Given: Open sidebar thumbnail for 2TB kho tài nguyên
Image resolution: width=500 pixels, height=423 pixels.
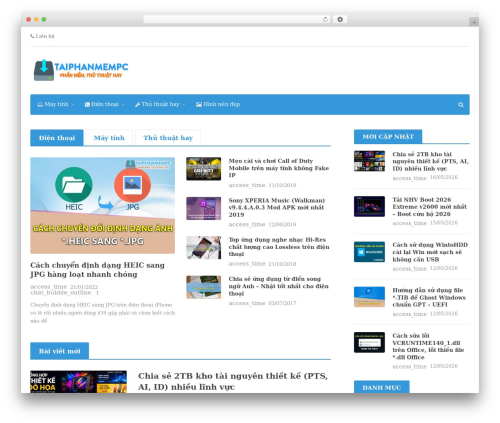Looking at the screenshot, I should point(369,161).
